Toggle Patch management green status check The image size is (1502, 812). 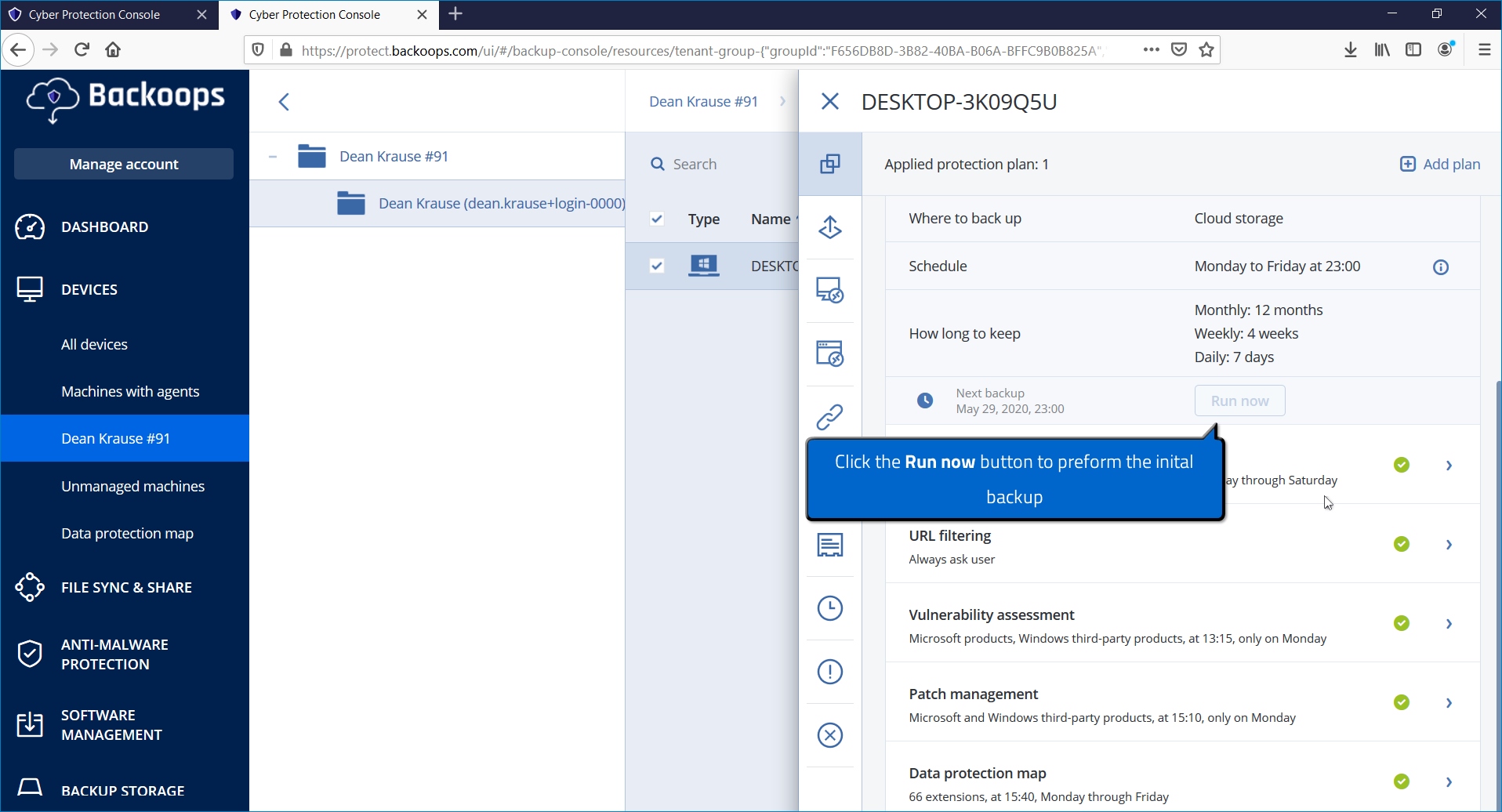point(1402,702)
